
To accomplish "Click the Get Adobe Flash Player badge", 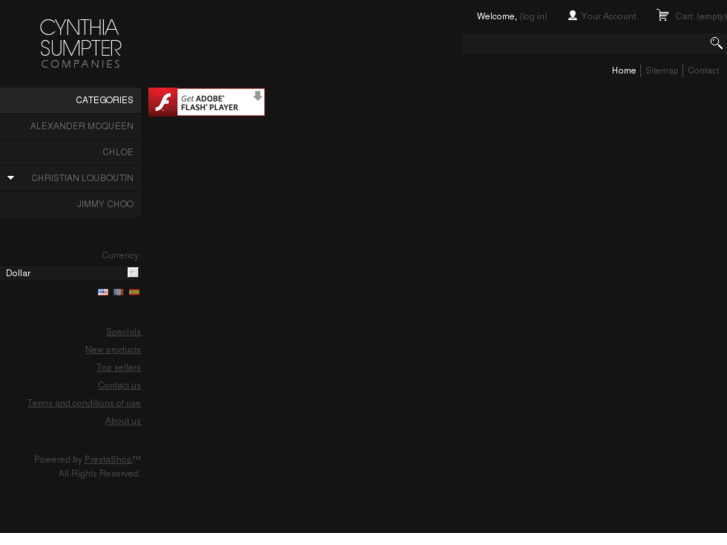I will (207, 102).
